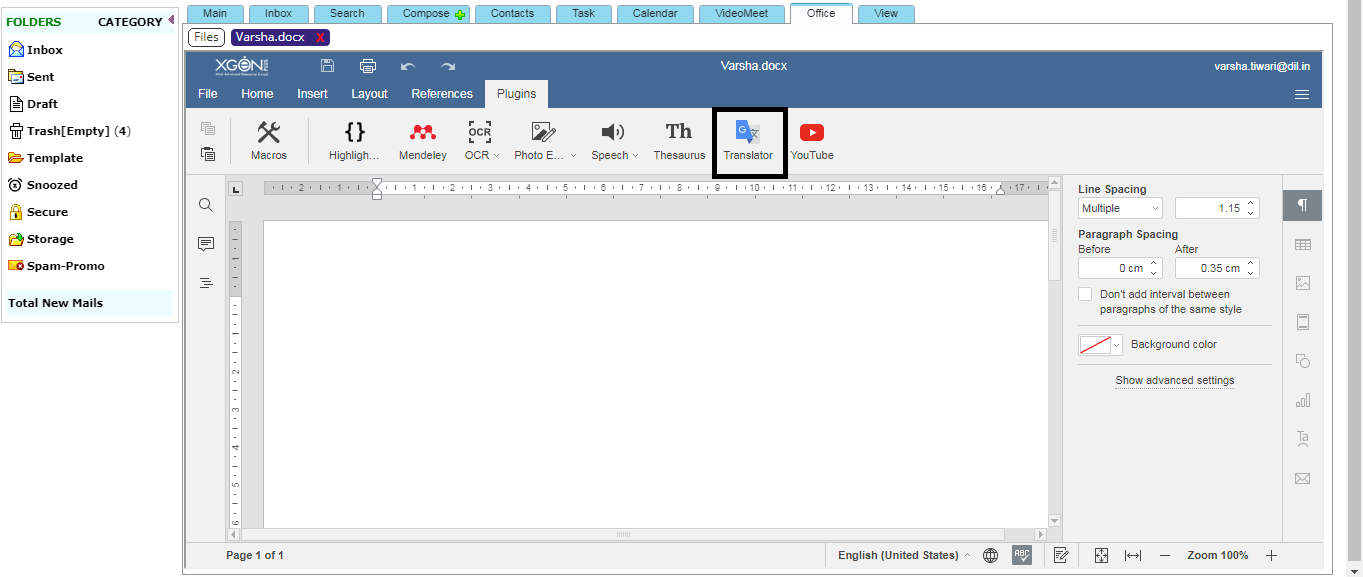Click the Save document icon
The image size is (1363, 577).
(x=327, y=66)
